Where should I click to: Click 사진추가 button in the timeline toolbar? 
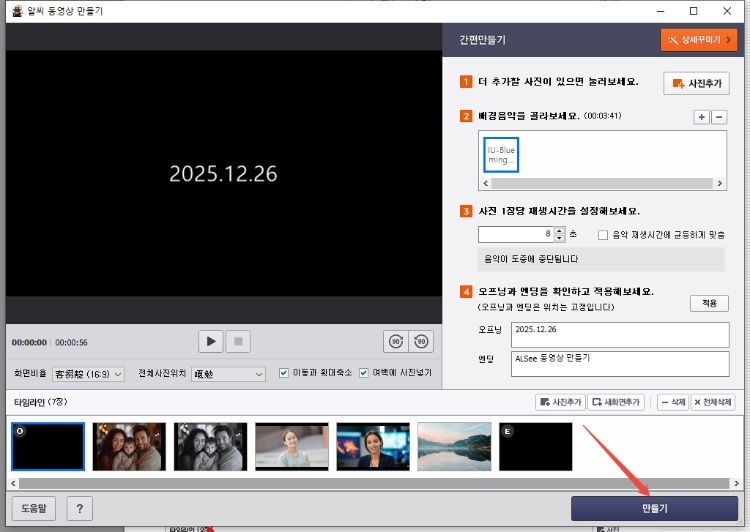(x=560, y=401)
